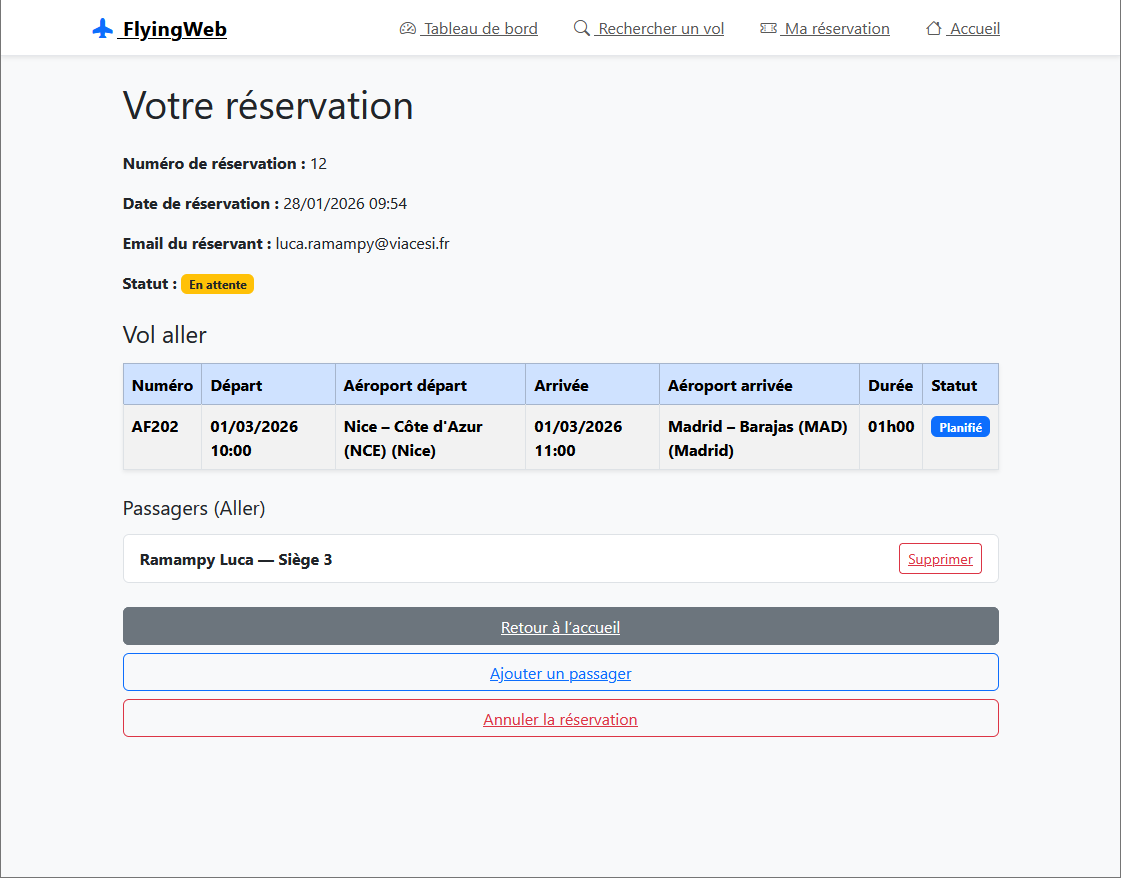Click the Retour à l'accueil button
Viewport: 1121px width, 878px height.
point(560,626)
